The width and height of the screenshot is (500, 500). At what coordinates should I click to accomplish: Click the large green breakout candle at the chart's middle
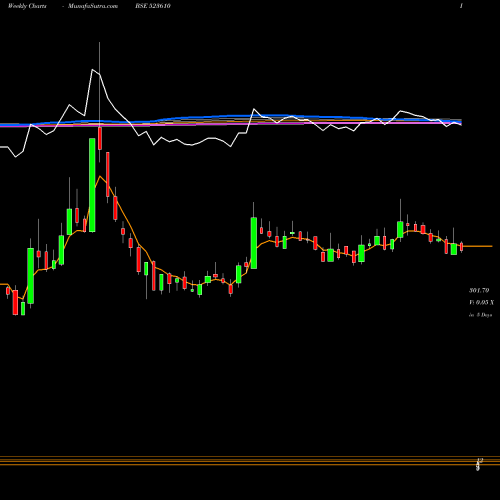tap(254, 243)
